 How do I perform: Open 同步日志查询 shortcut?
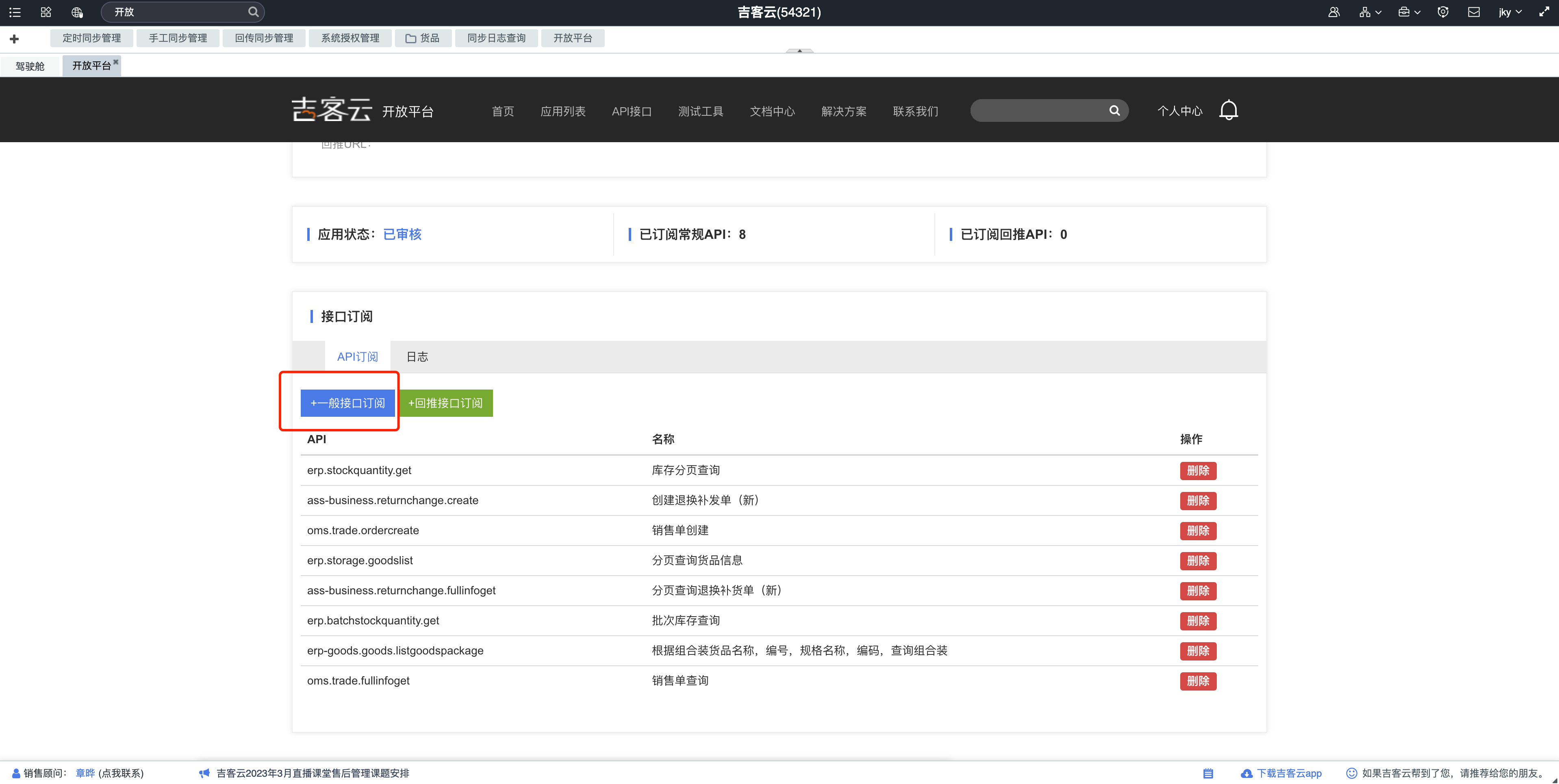pyautogui.click(x=496, y=38)
